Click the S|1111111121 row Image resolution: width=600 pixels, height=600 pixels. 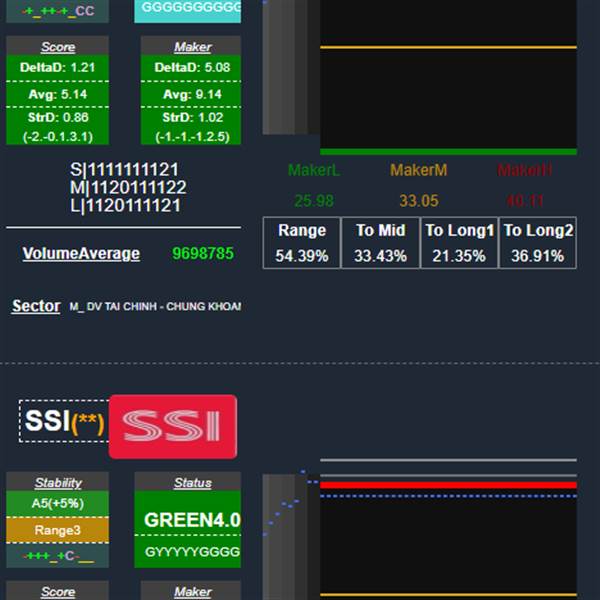[x=124, y=170]
